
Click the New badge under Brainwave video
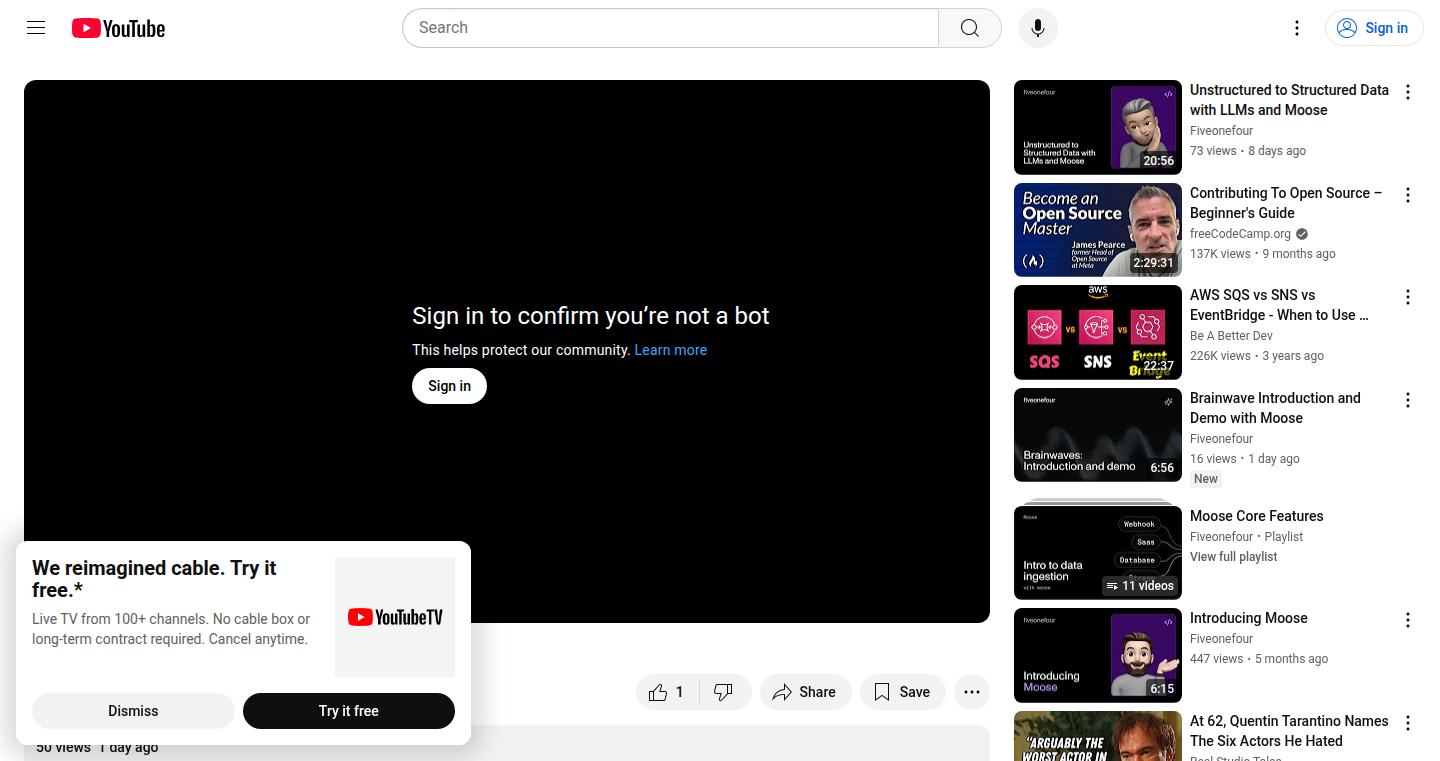1206,479
